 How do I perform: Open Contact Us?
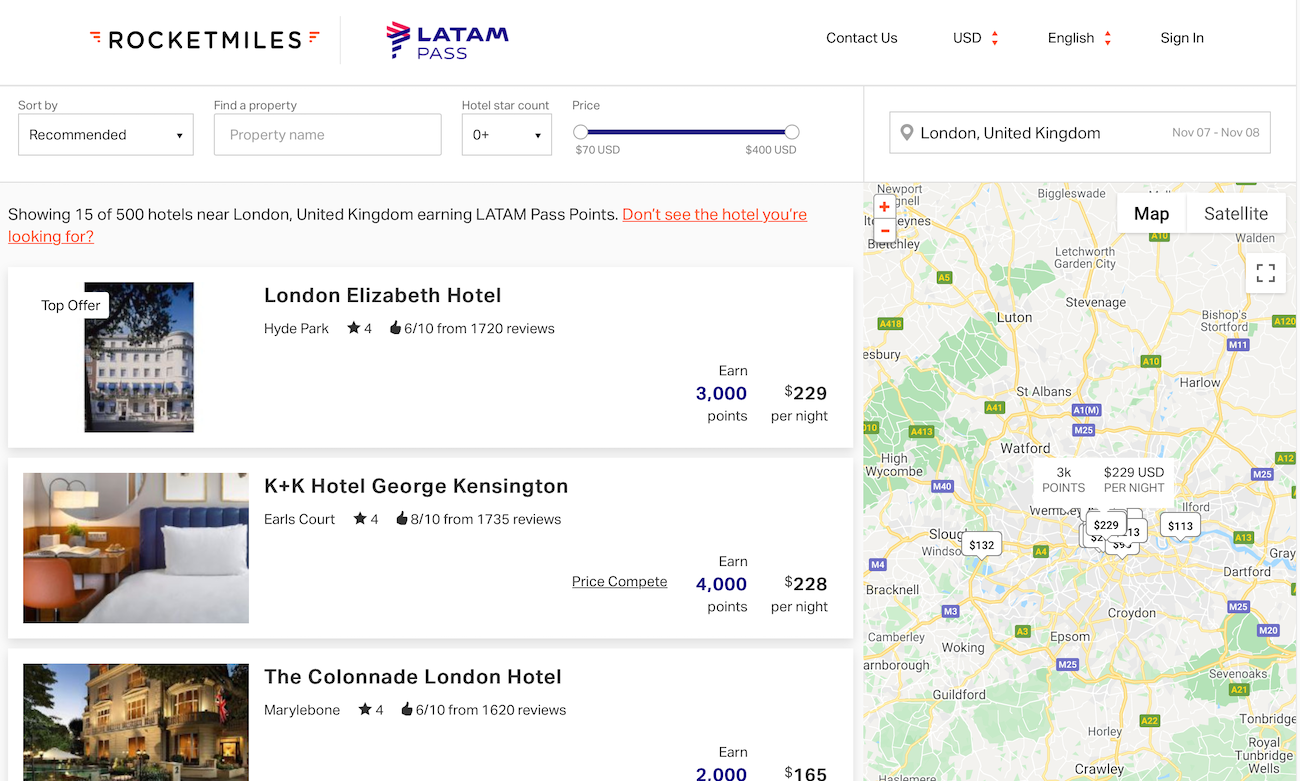pos(861,38)
